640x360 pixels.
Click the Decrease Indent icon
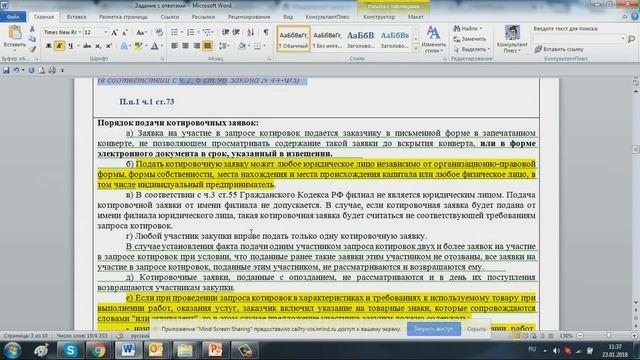(x=225, y=32)
